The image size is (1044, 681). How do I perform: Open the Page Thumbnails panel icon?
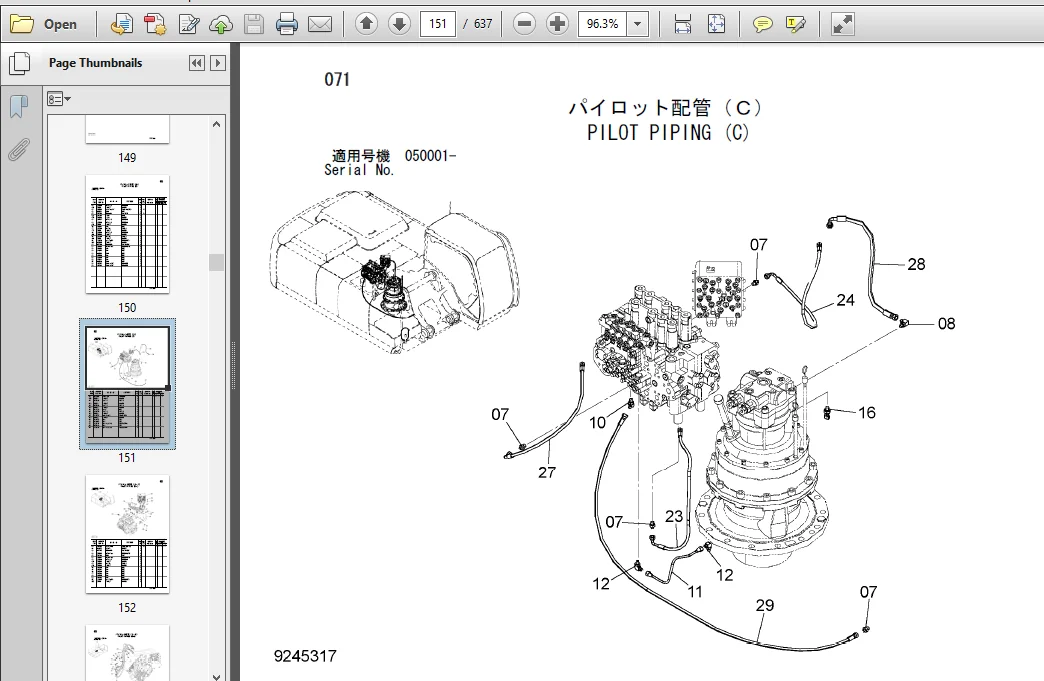click(19, 63)
